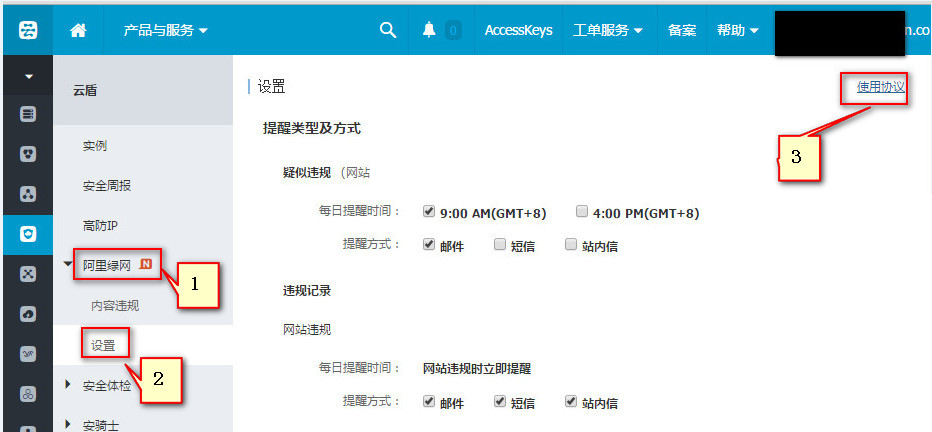Open the server (ECS) sidebar icon
This screenshot has height=432, width=932.
[x=28, y=114]
